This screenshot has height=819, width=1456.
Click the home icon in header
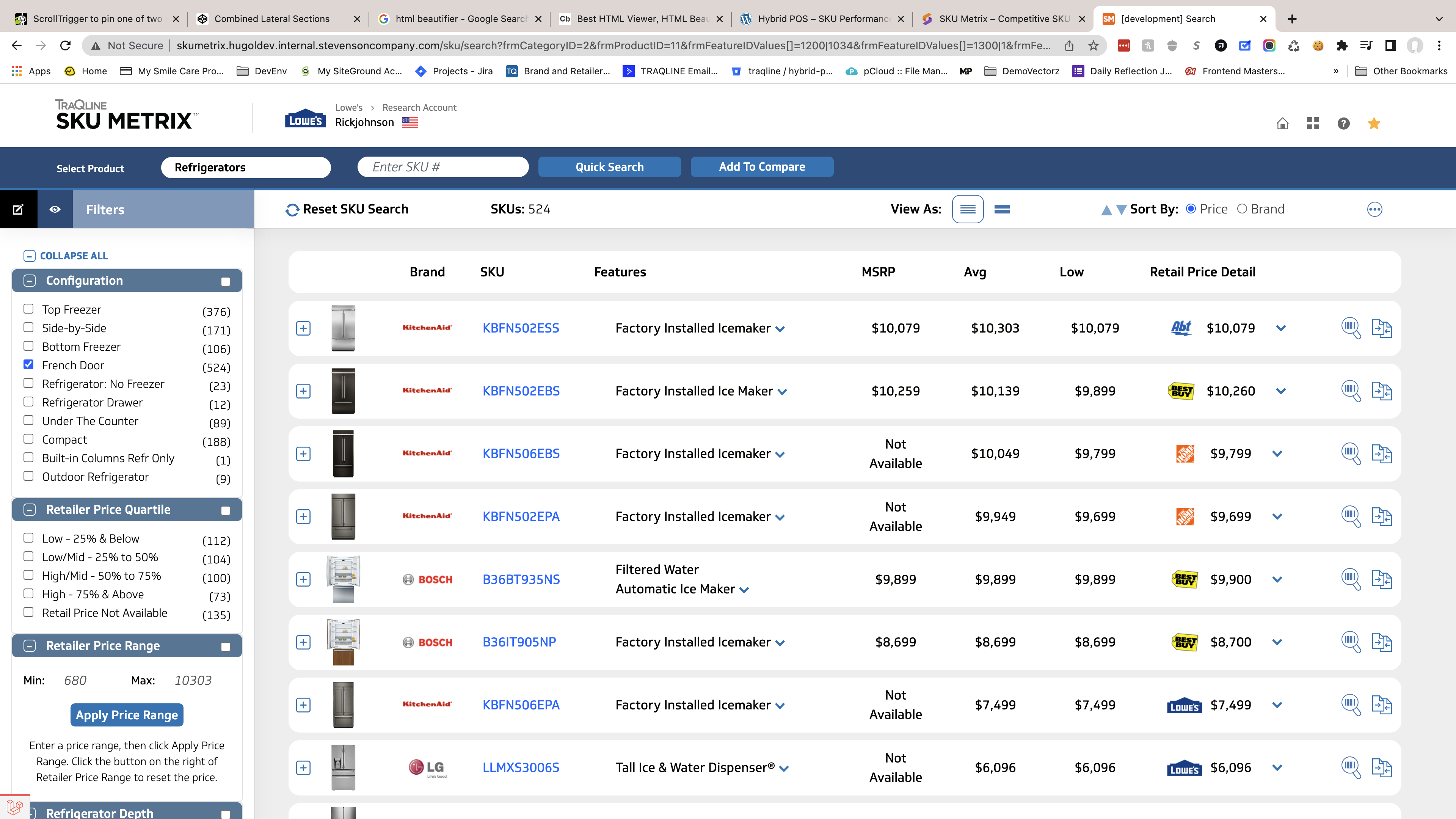coord(1282,123)
